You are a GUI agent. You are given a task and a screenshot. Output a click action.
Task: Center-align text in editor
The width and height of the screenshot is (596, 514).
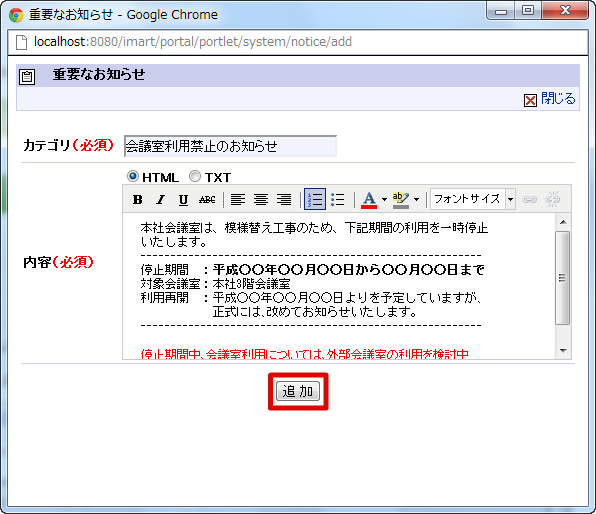pyautogui.click(x=261, y=199)
